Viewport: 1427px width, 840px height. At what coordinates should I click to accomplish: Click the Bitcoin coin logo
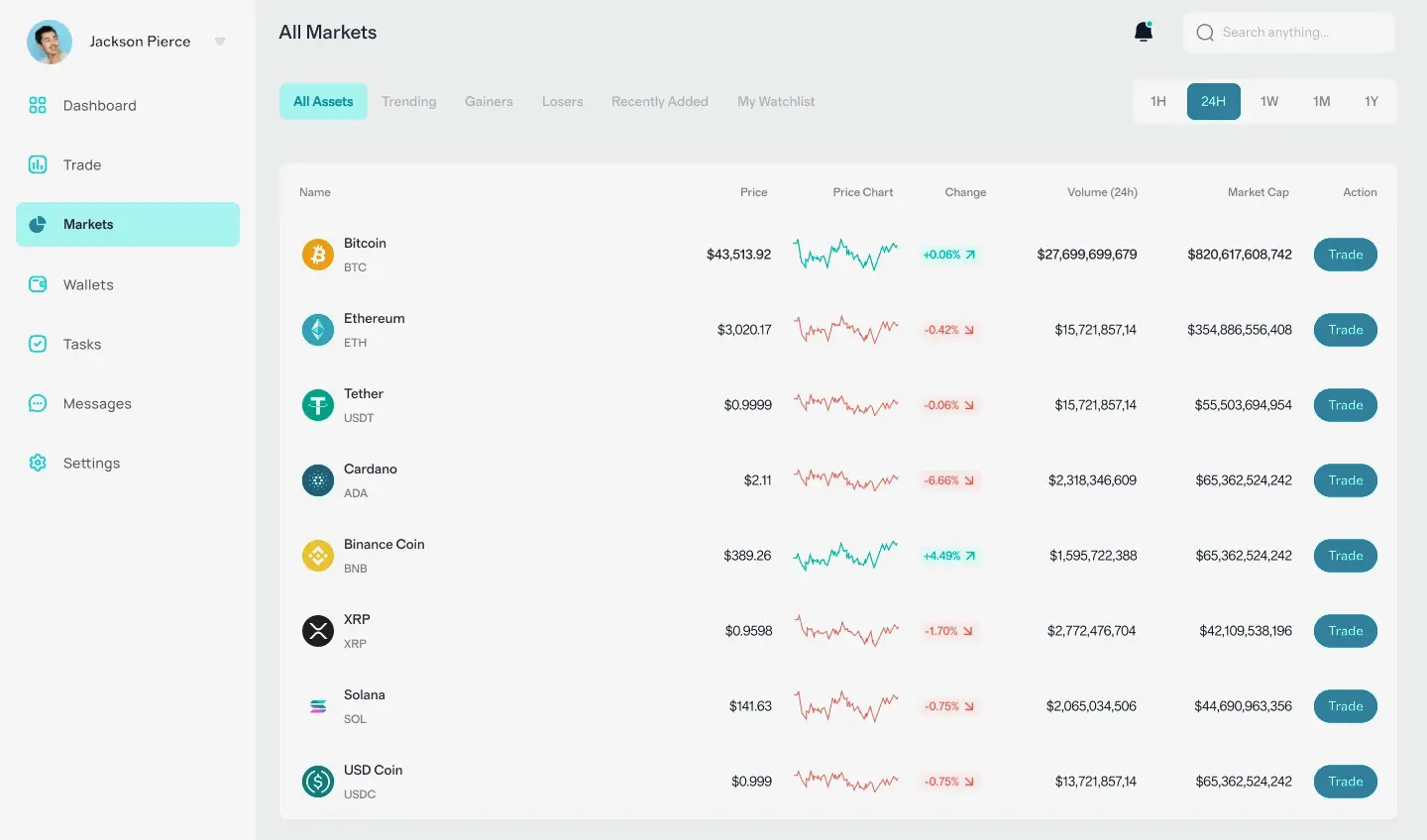point(318,255)
